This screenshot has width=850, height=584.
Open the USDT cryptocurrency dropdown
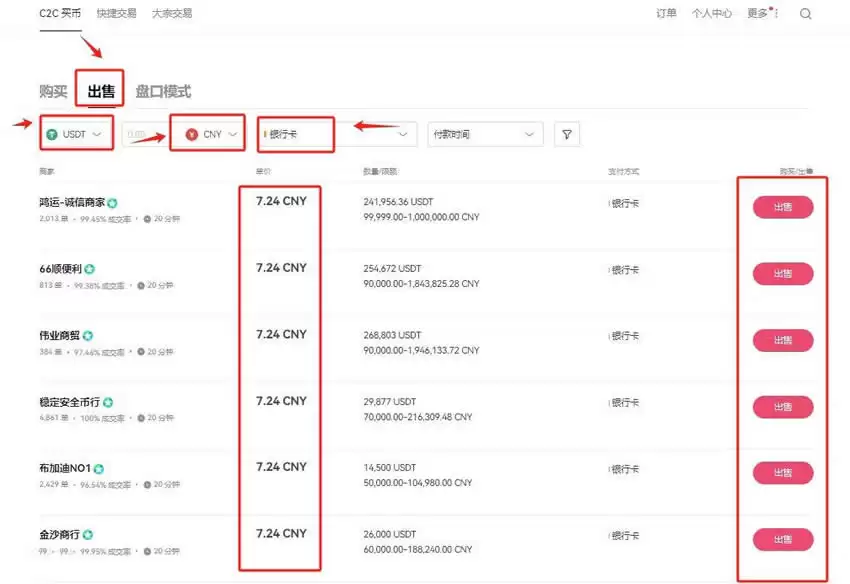(75, 133)
